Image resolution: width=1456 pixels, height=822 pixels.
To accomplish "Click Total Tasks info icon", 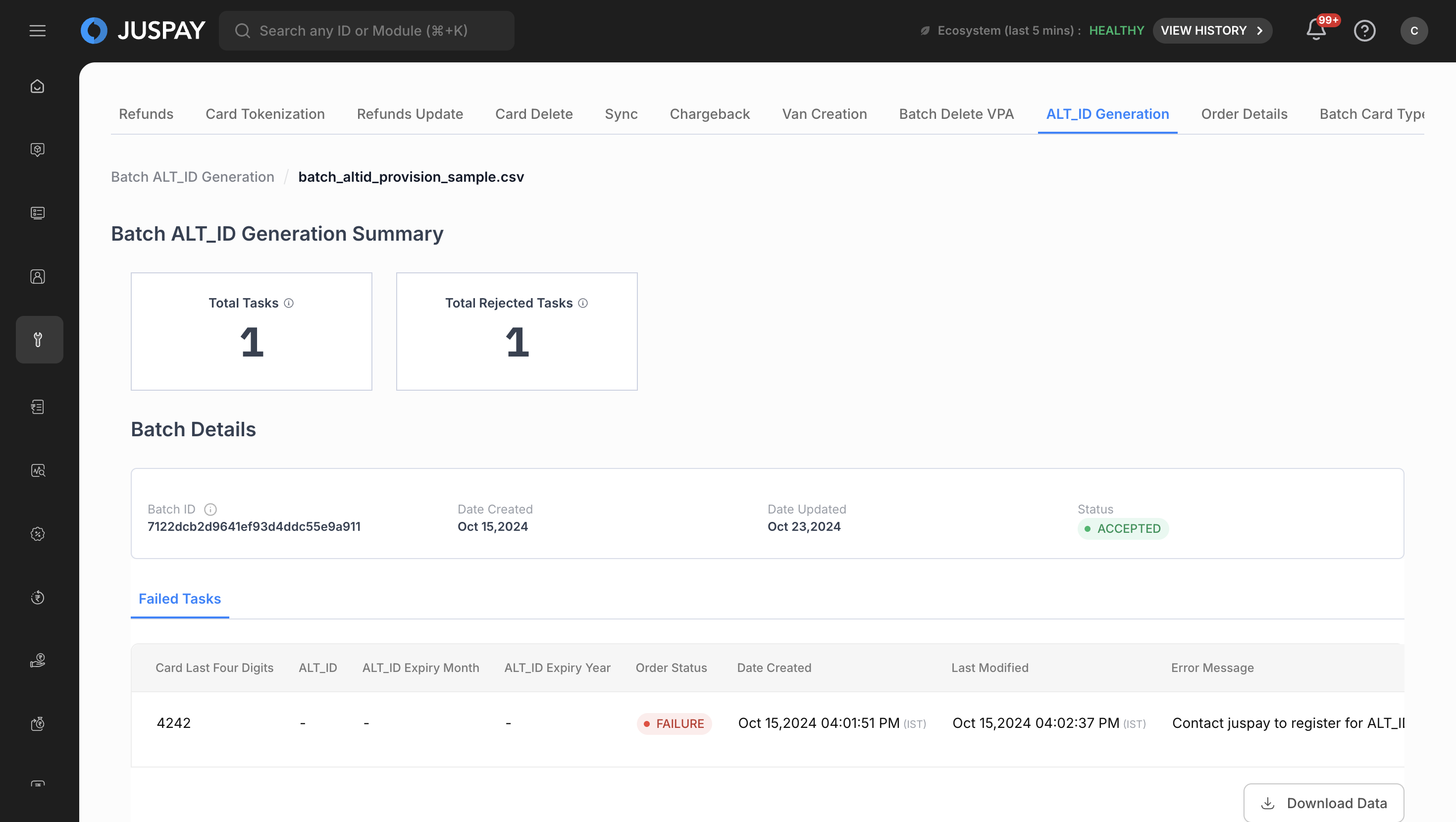I will tap(289, 303).
